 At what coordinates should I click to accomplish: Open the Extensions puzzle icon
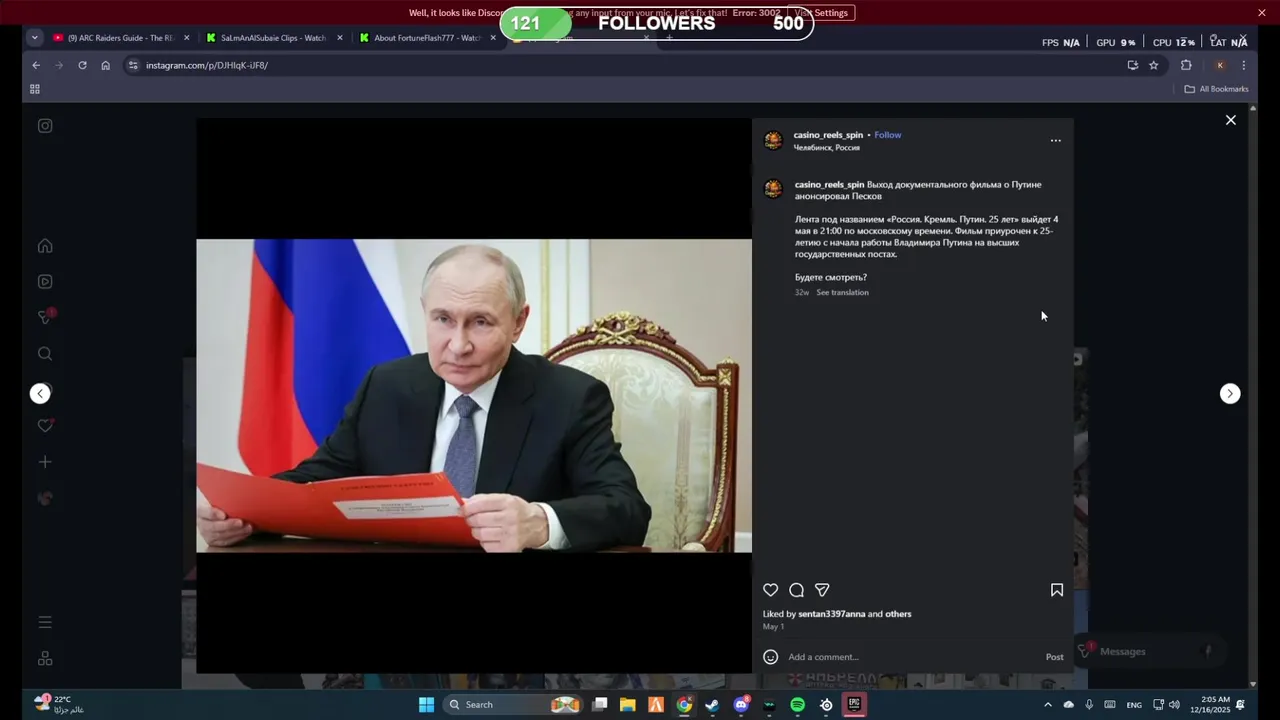tap(1186, 65)
